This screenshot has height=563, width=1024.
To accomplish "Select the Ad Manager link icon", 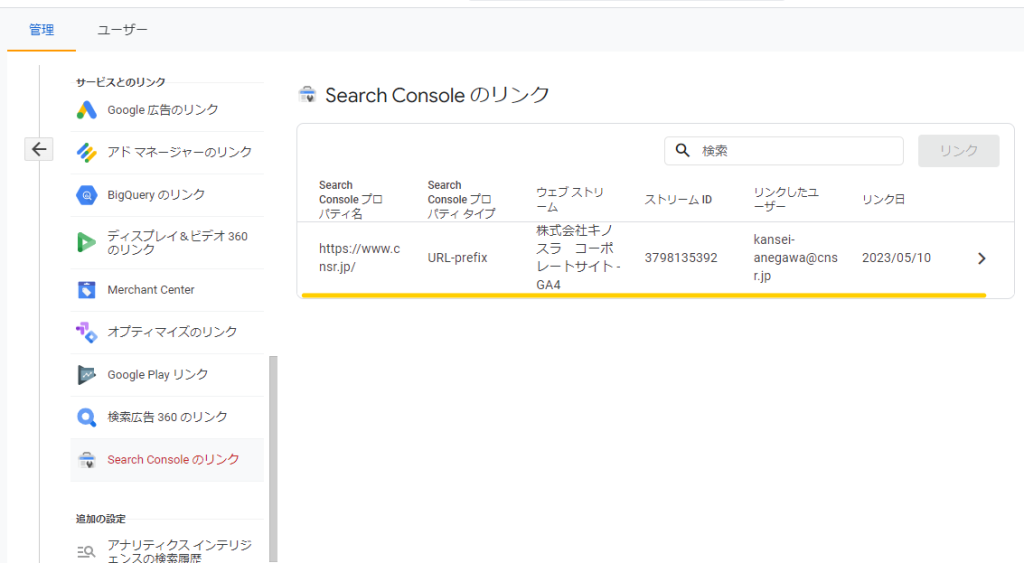I will [x=86, y=152].
